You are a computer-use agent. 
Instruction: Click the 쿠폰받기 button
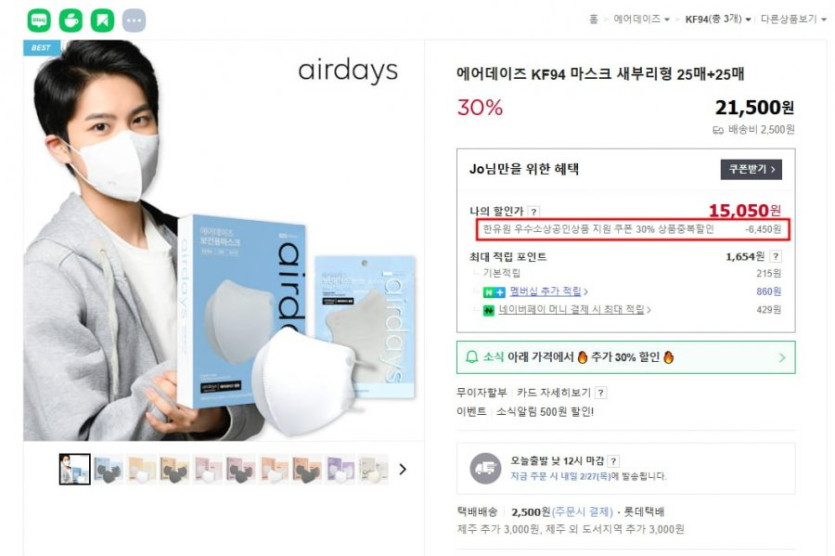click(751, 169)
